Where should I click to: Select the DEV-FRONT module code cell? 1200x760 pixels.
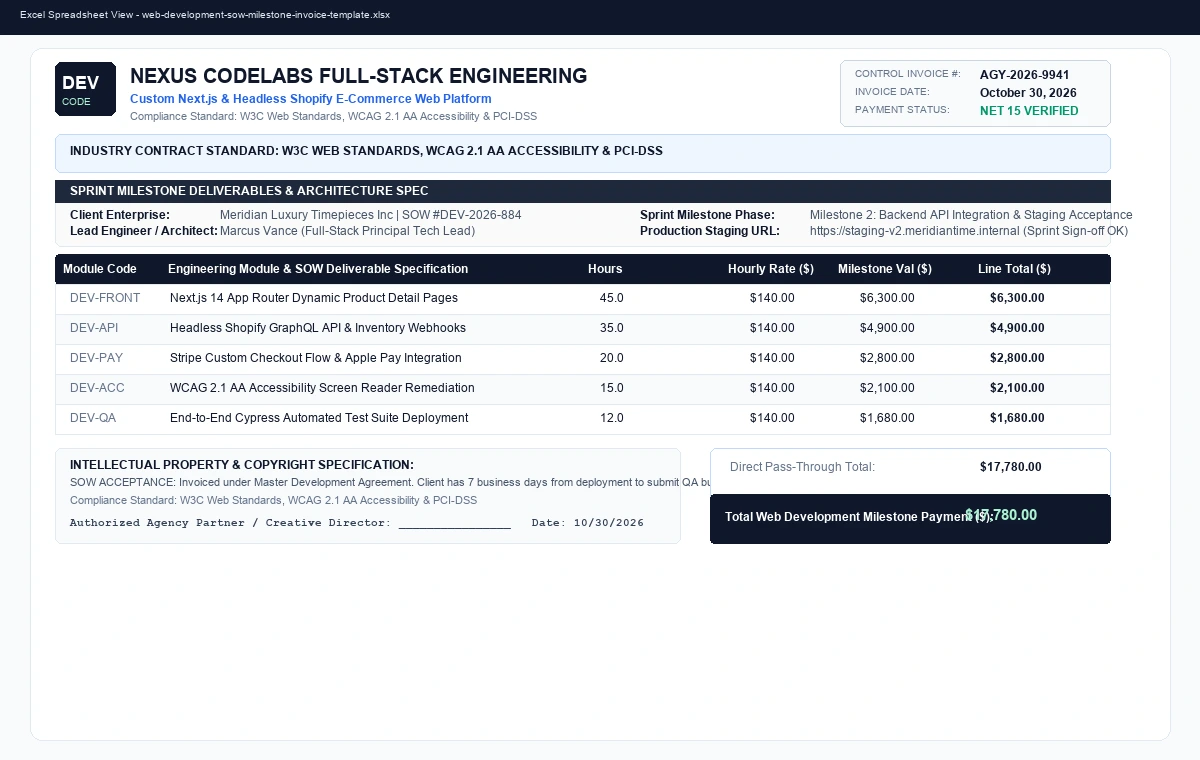[105, 298]
